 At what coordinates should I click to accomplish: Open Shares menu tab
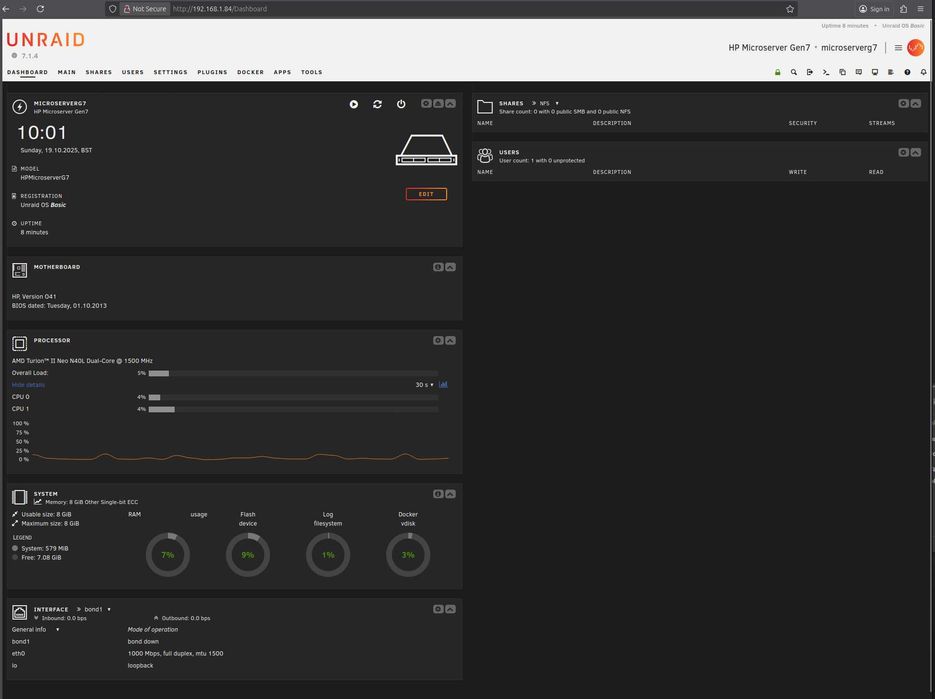(98, 72)
